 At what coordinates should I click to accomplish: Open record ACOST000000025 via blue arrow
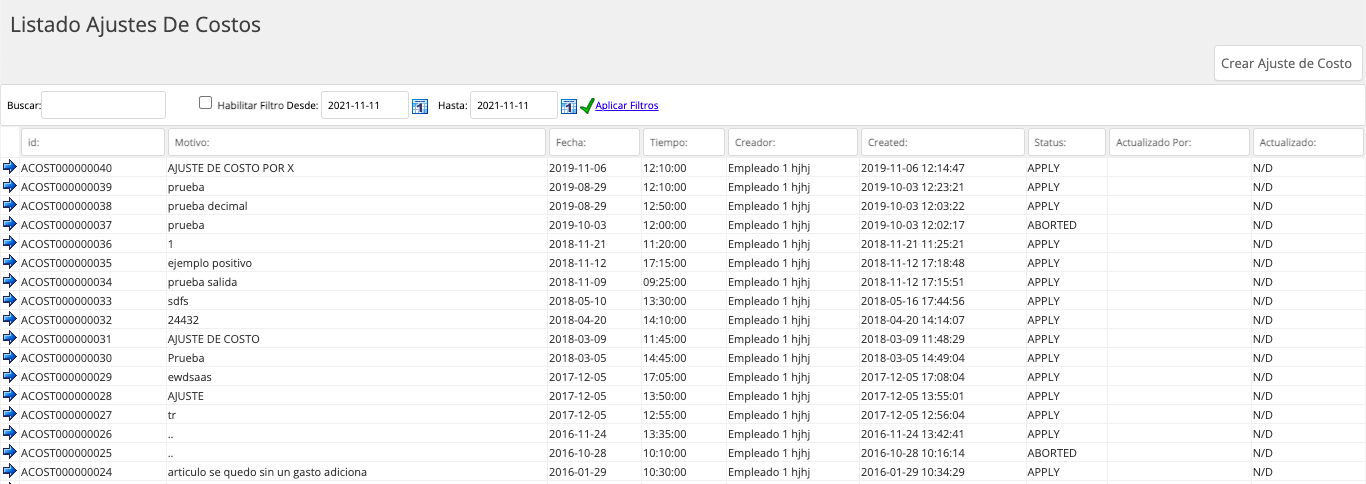(x=10, y=452)
